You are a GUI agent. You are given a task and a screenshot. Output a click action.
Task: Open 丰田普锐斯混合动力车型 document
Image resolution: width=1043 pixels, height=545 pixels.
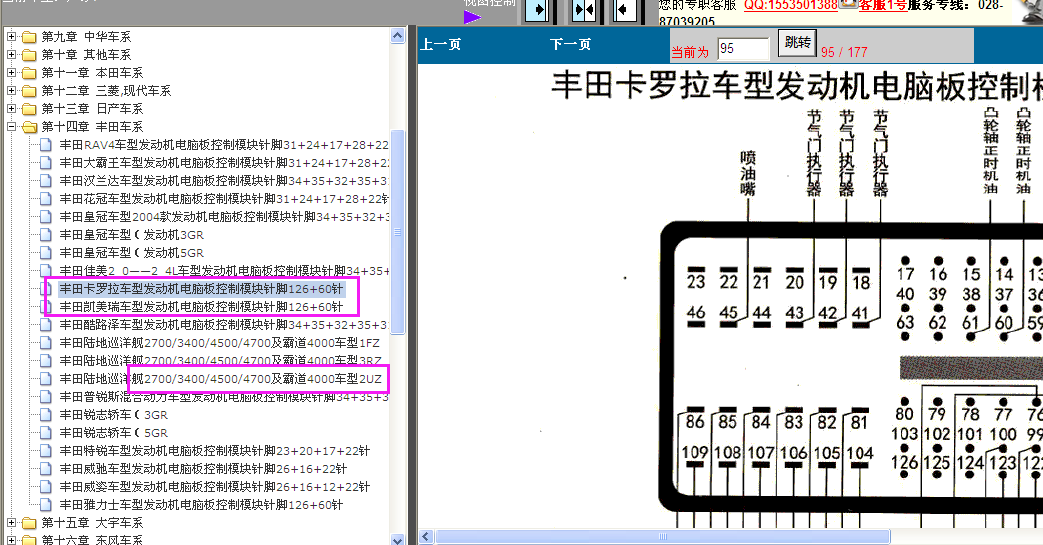(224, 396)
